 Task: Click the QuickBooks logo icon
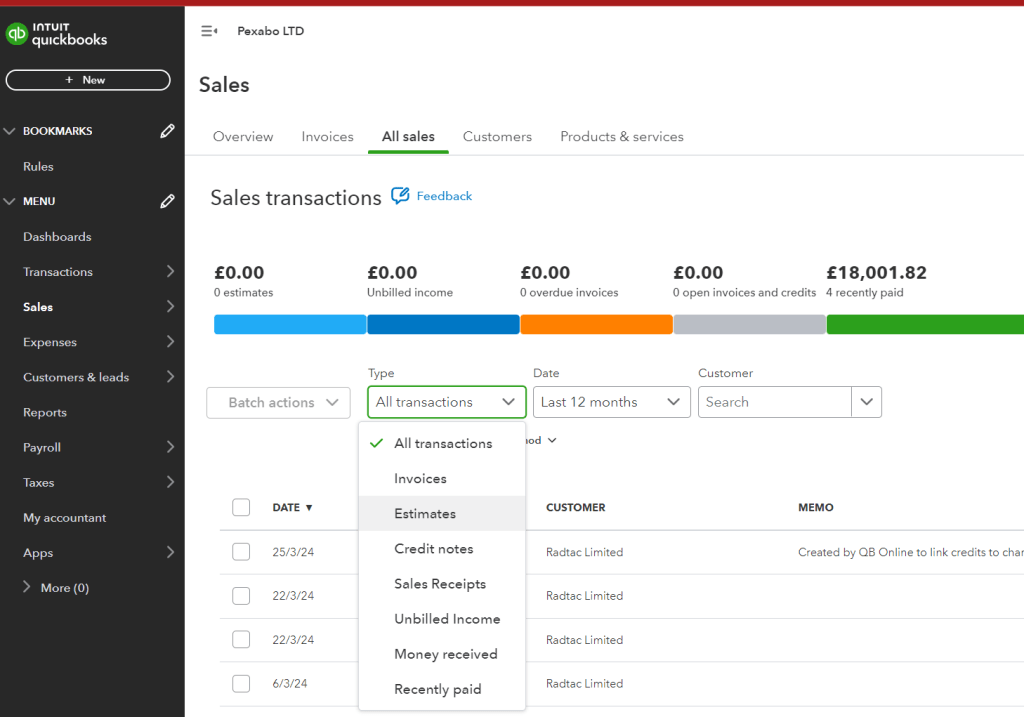[x=16, y=34]
